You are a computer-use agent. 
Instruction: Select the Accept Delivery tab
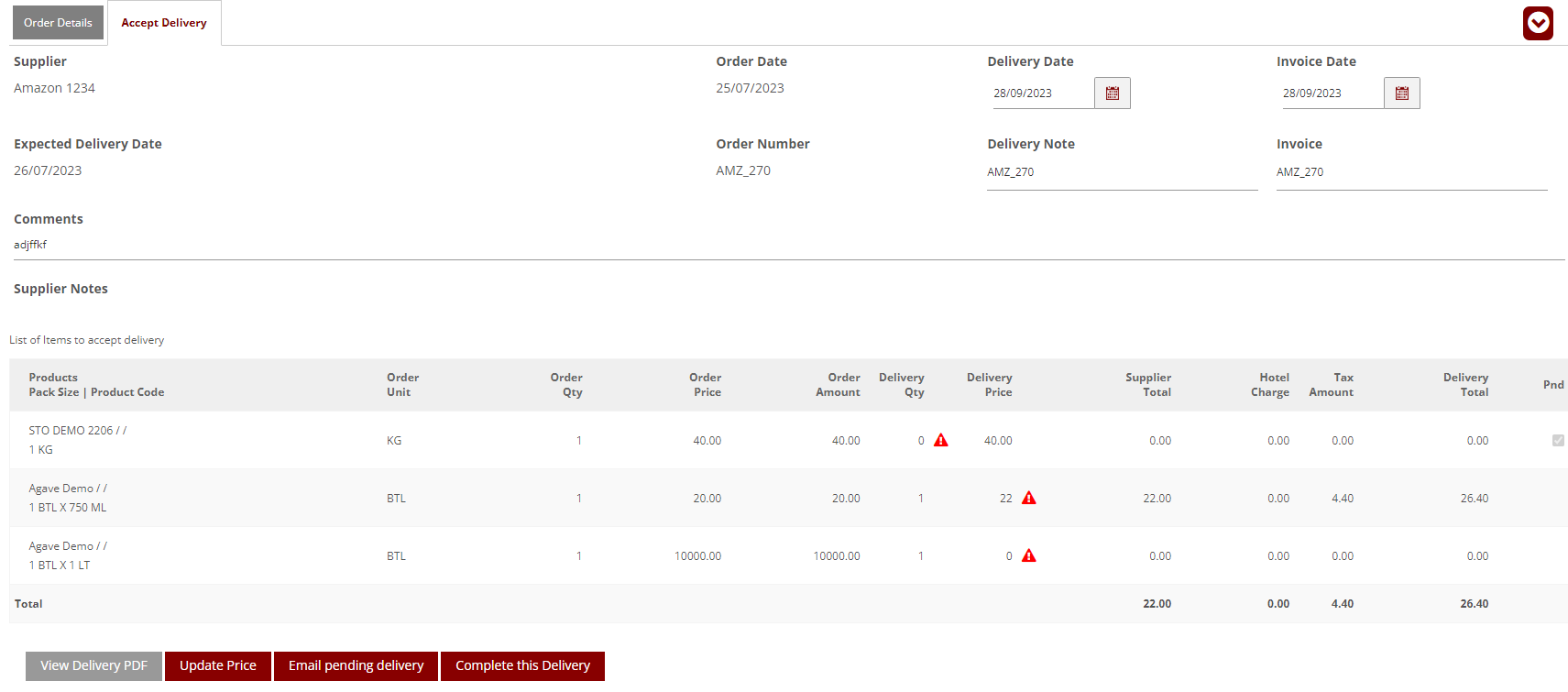pyautogui.click(x=164, y=23)
